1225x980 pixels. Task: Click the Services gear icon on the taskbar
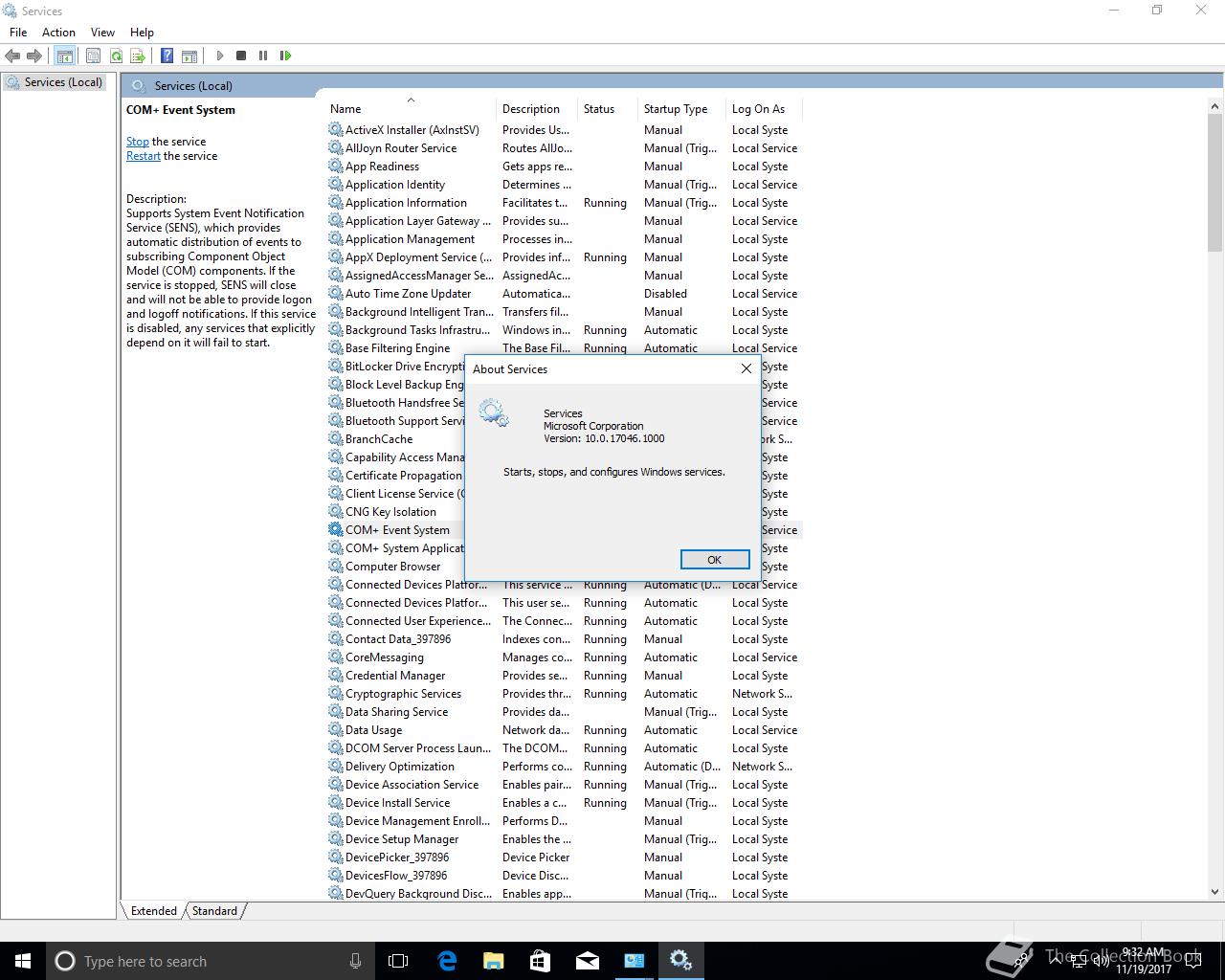(681, 961)
